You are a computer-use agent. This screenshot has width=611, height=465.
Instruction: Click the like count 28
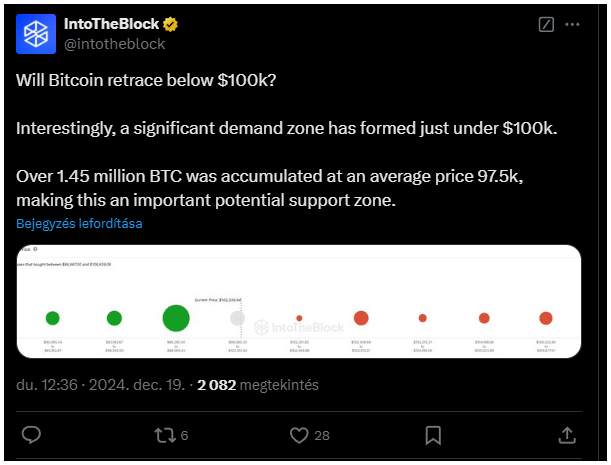pyautogui.click(x=322, y=435)
